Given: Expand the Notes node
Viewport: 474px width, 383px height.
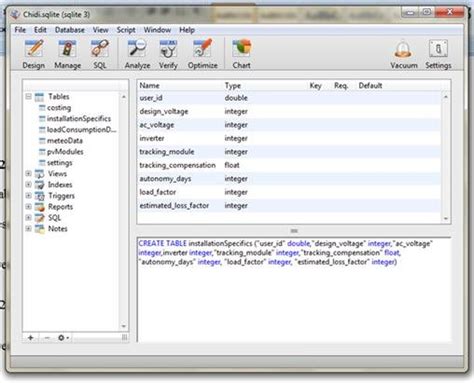Looking at the screenshot, I should pos(28,228).
